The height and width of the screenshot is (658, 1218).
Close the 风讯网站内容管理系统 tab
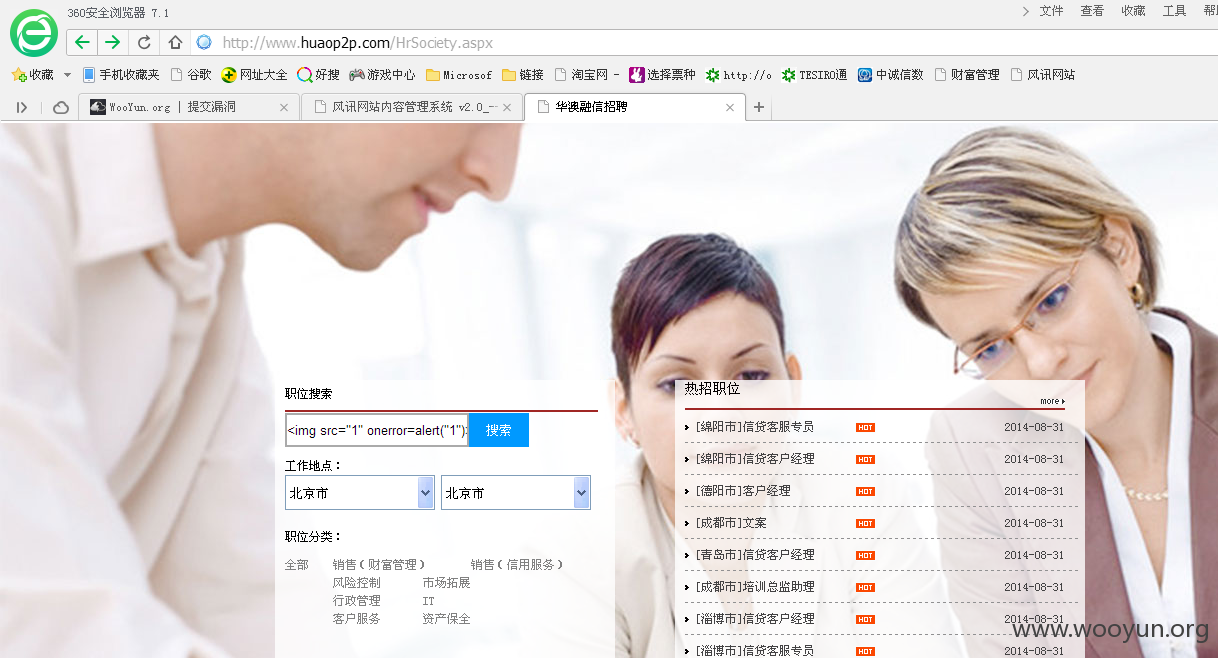[507, 107]
